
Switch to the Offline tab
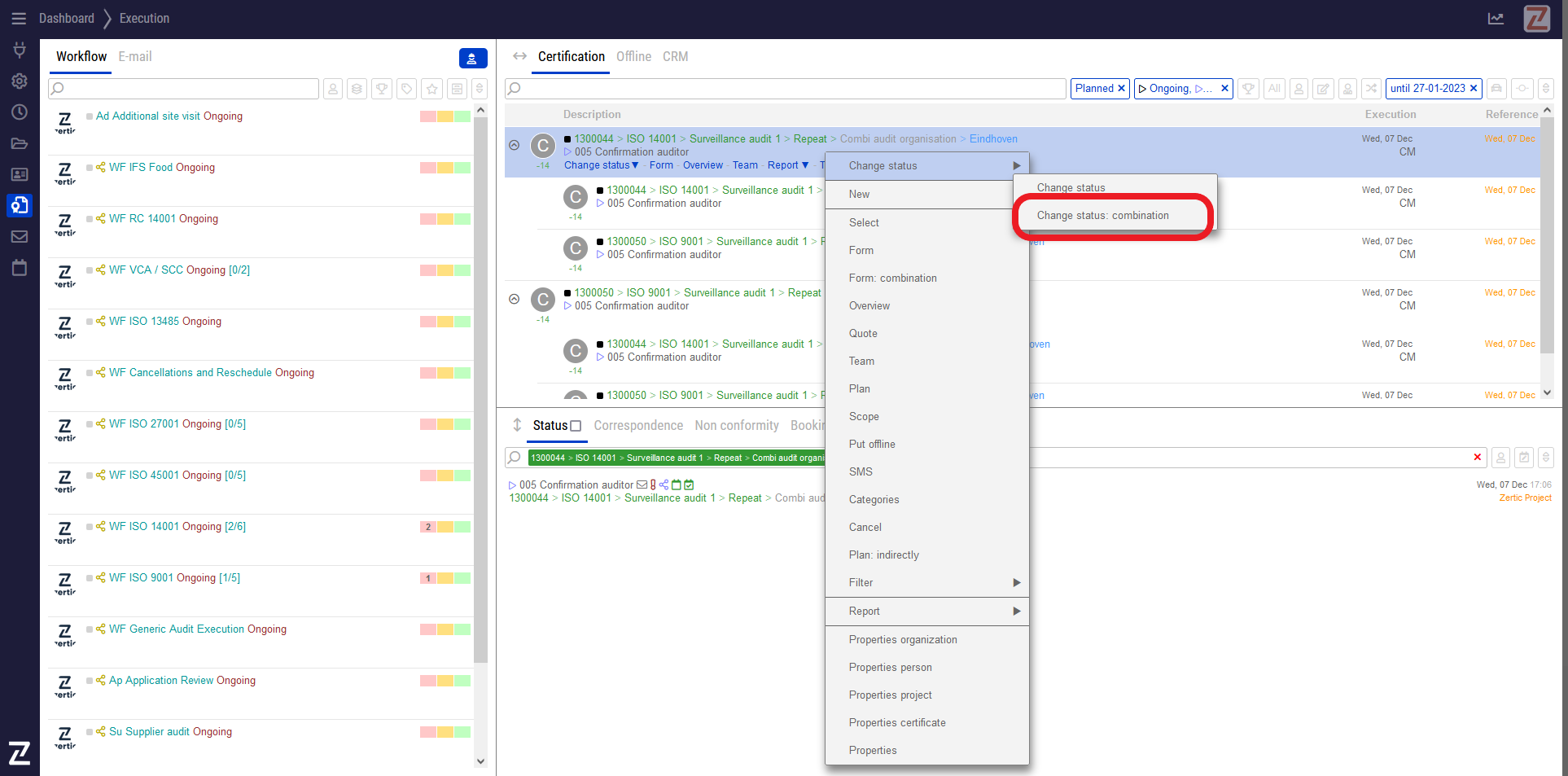[633, 57]
